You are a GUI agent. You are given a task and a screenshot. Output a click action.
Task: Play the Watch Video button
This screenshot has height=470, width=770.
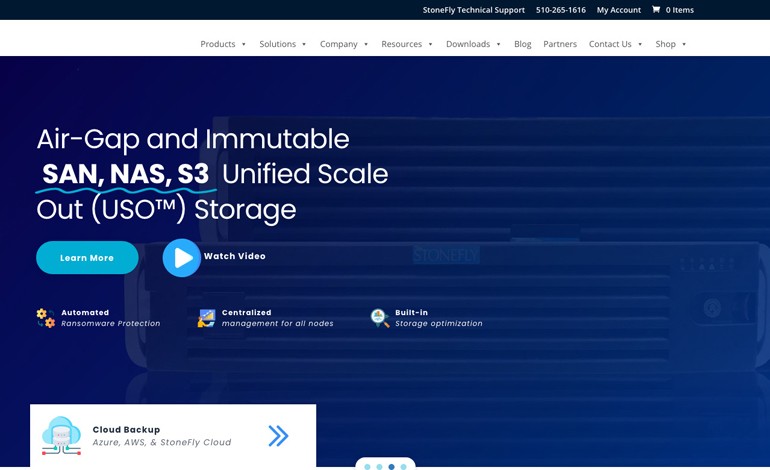(x=182, y=258)
